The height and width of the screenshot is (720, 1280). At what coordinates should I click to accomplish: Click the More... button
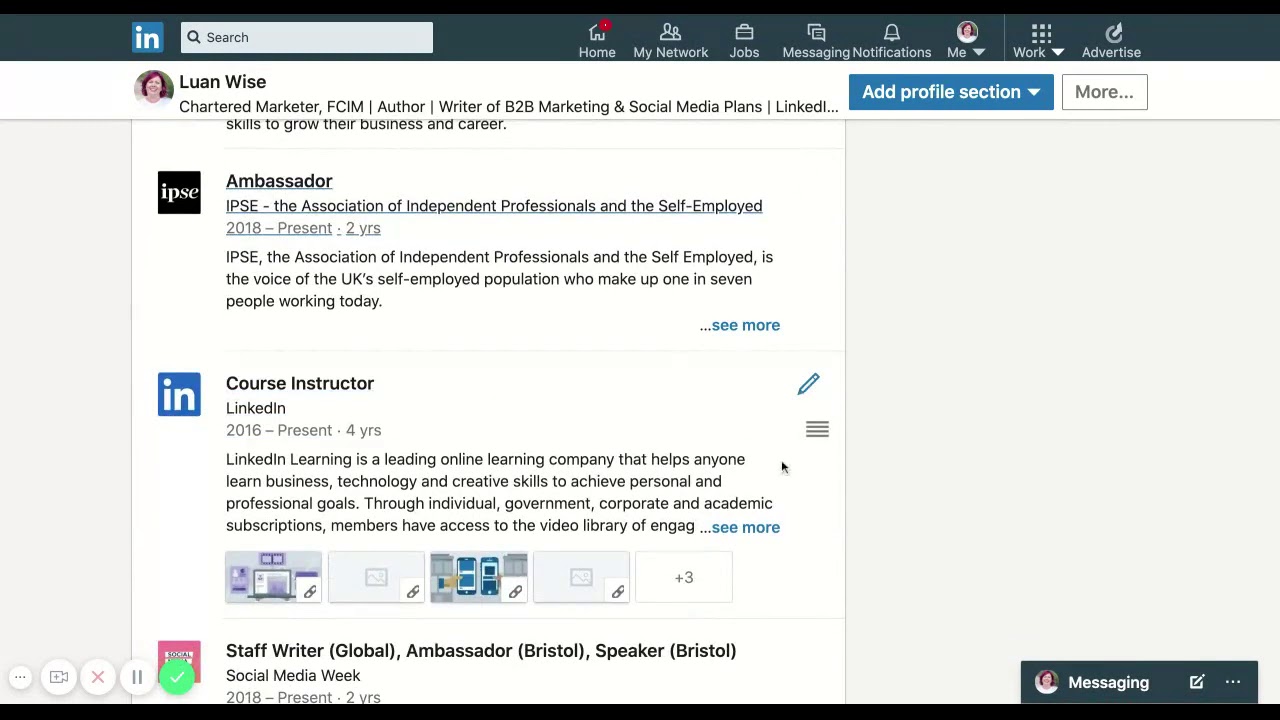[1104, 92]
